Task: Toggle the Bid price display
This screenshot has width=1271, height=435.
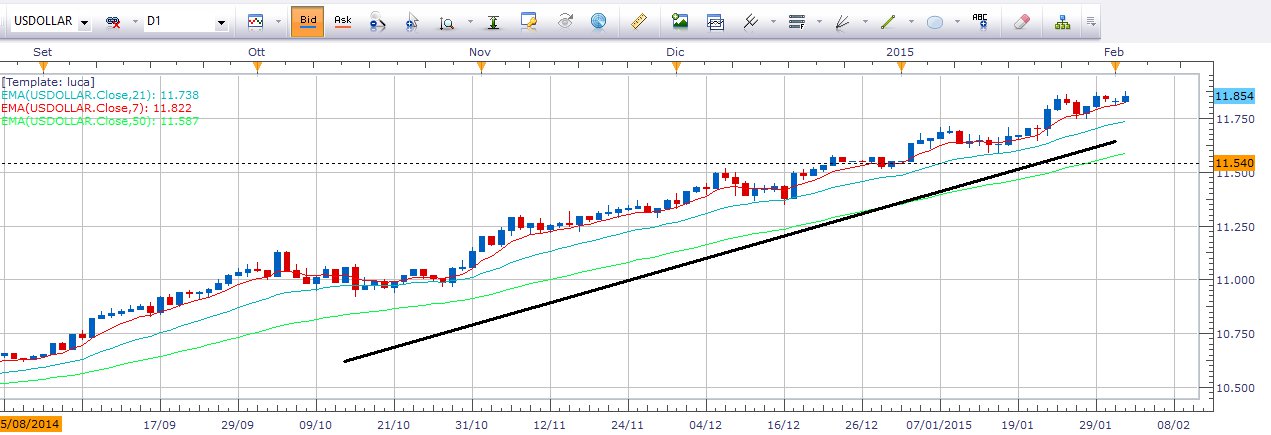Action: point(307,20)
